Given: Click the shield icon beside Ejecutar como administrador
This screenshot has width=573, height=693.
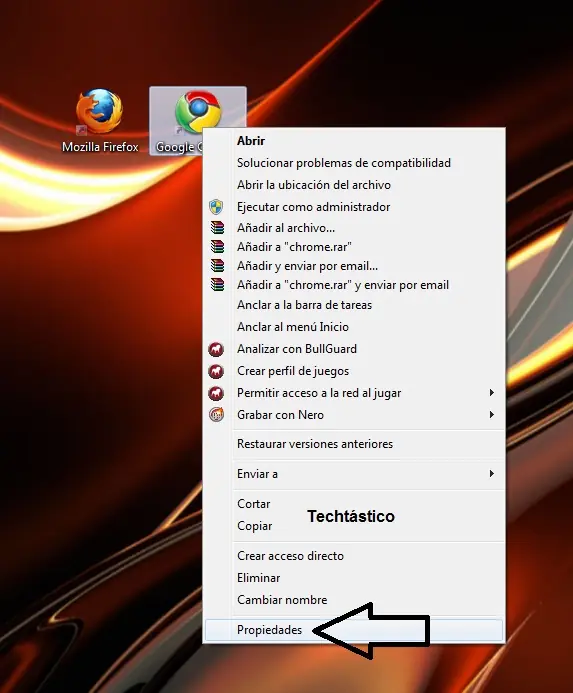Looking at the screenshot, I should pos(216,206).
